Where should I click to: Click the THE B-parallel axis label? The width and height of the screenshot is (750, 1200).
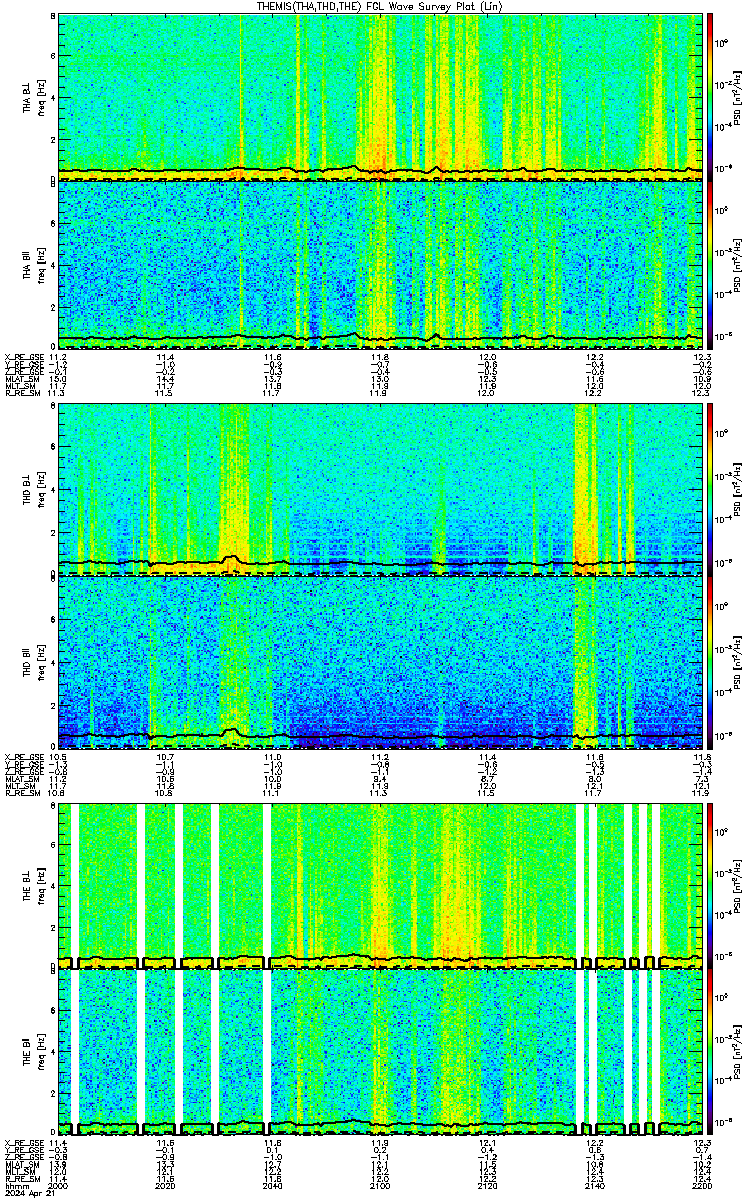coord(28,1051)
